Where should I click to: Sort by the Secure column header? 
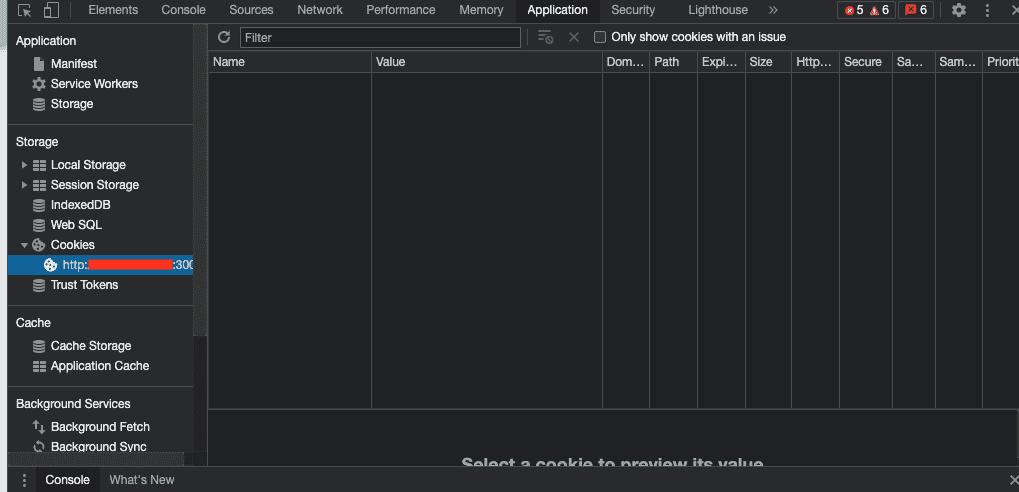(x=866, y=62)
